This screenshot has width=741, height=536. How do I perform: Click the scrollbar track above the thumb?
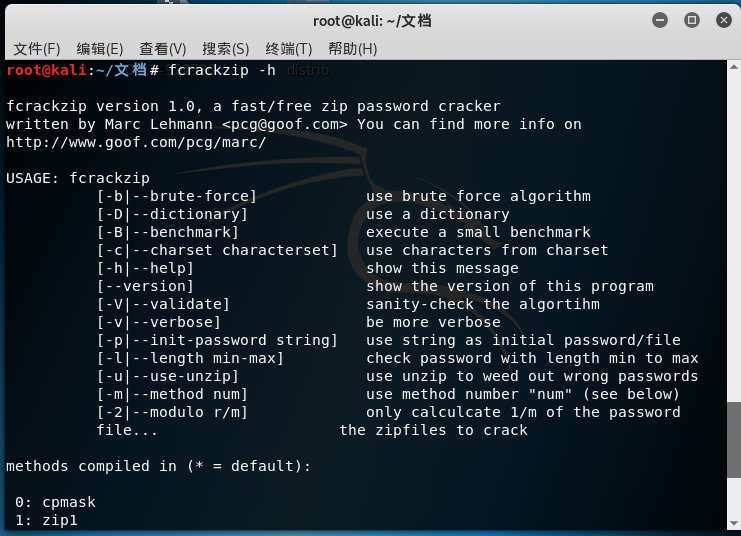pos(733,236)
